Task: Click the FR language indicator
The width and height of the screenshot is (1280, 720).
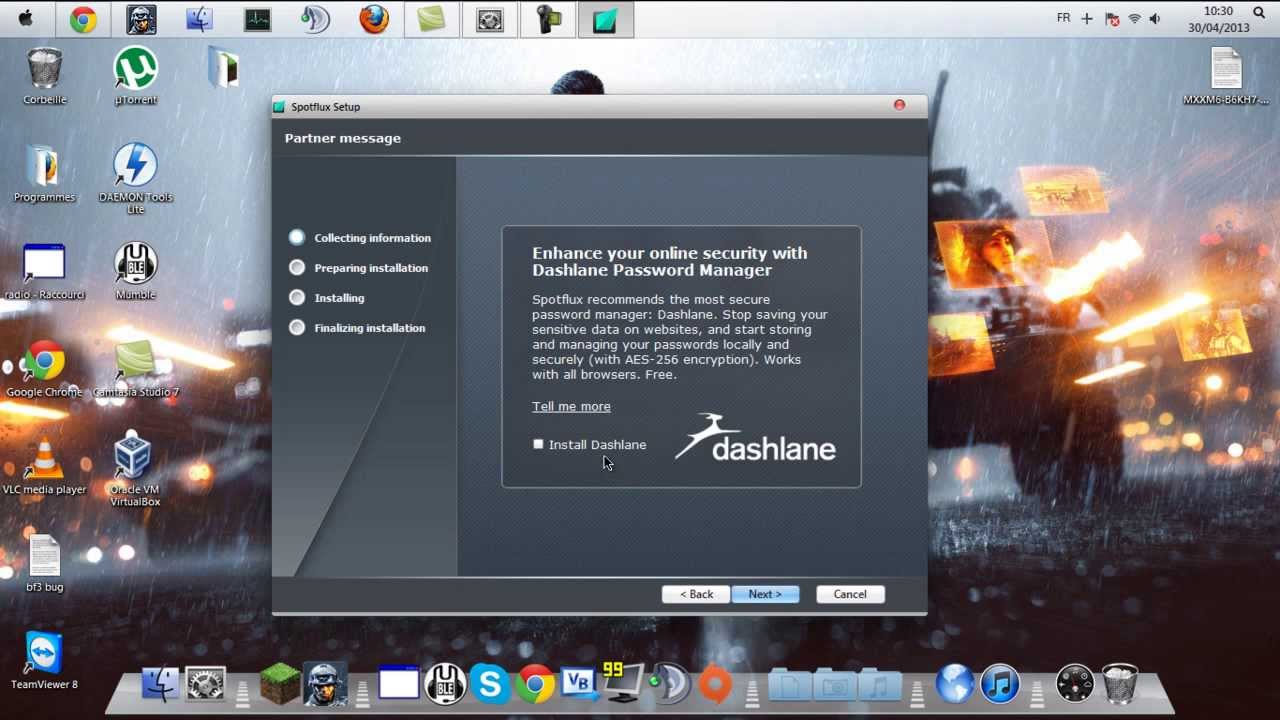Action: point(1063,18)
